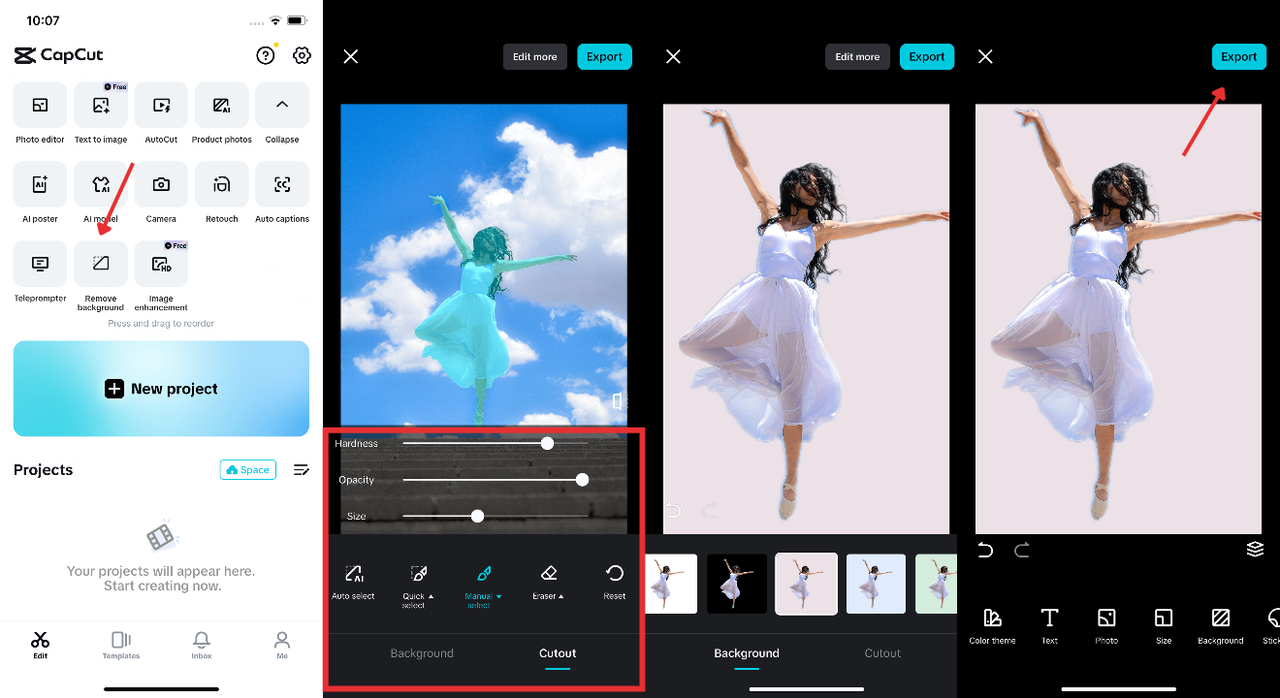Click Edit more on the background swatches screen
Image resolution: width=1280 pixels, height=698 pixels.
point(857,57)
